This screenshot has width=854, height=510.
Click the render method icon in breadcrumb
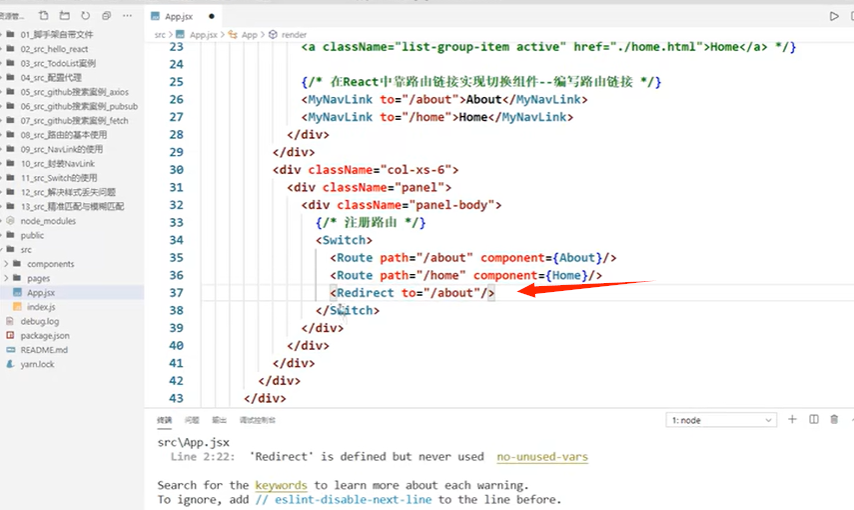tap(273, 34)
